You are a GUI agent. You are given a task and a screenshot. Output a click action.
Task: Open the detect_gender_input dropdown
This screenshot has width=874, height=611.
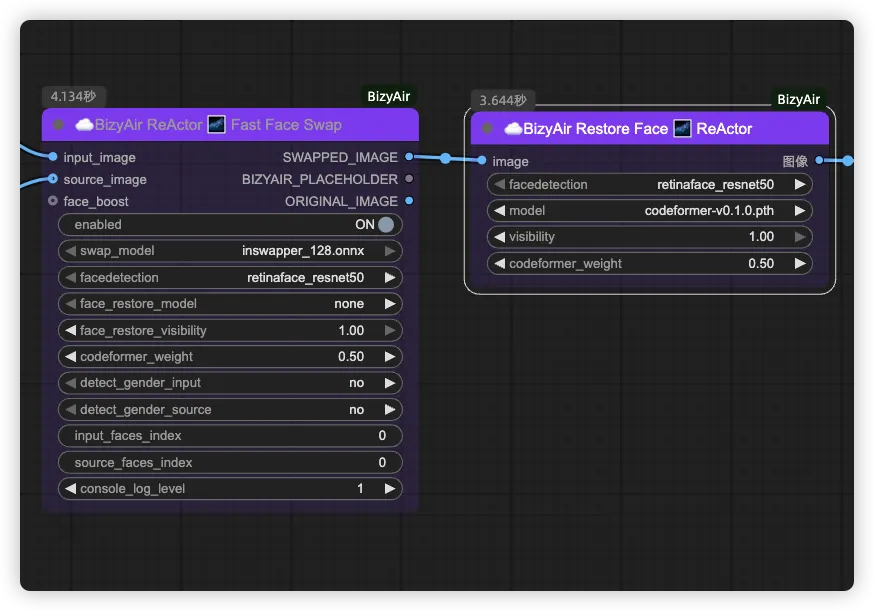pos(230,383)
